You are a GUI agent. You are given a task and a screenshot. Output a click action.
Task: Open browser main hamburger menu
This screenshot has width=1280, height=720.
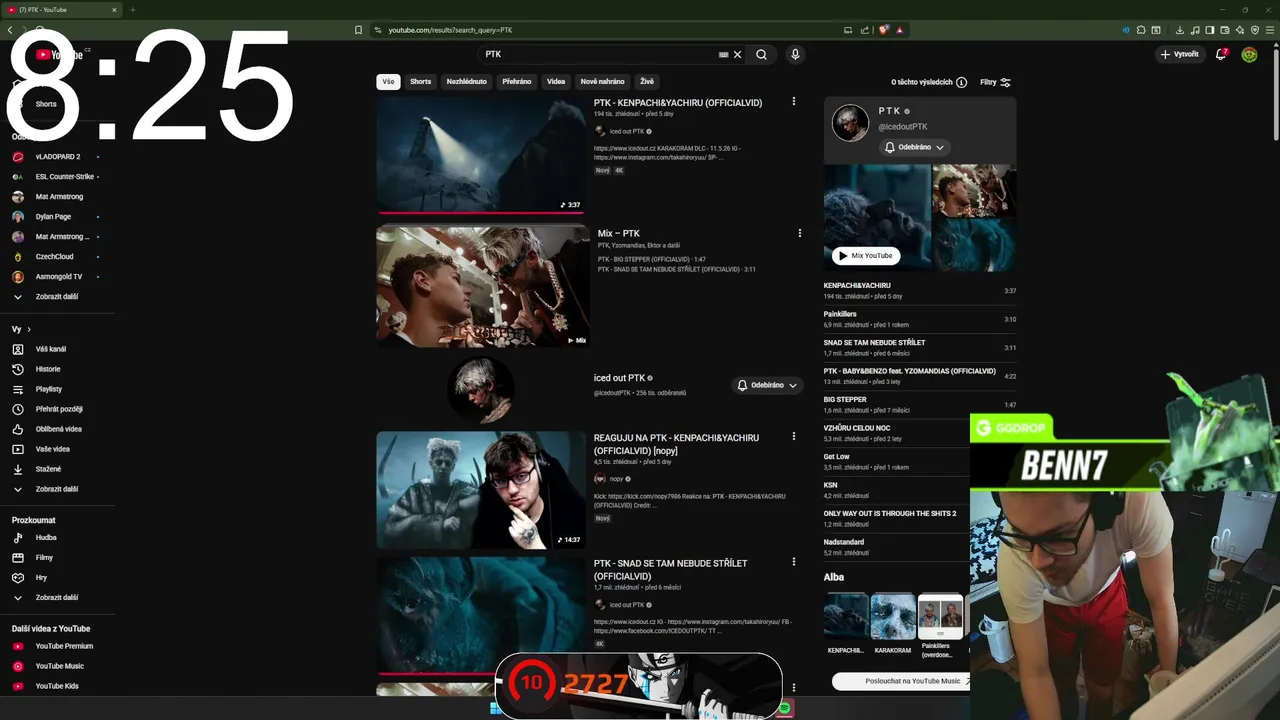pyautogui.click(x=1271, y=30)
